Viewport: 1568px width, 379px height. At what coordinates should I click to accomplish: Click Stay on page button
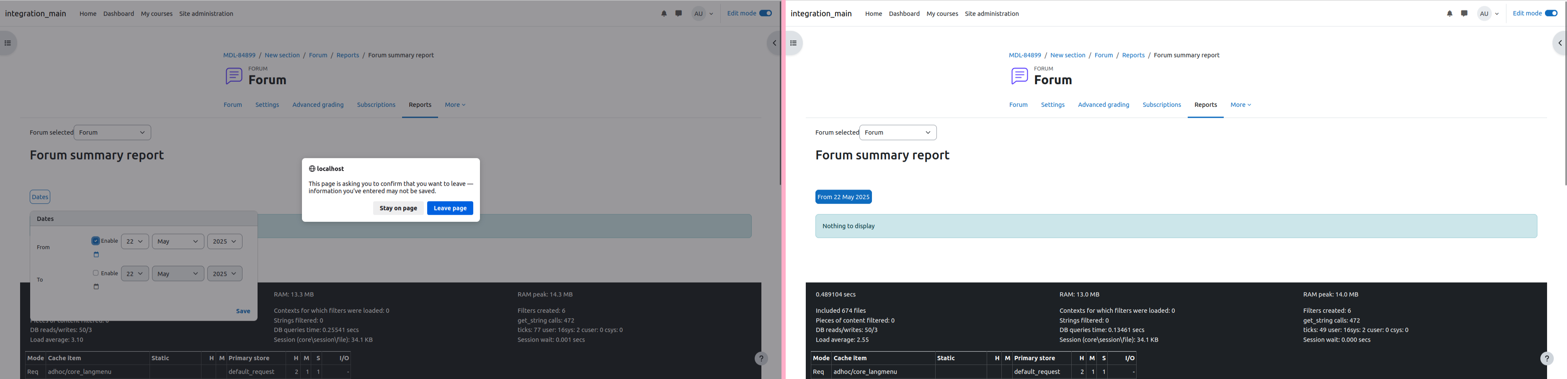398,208
